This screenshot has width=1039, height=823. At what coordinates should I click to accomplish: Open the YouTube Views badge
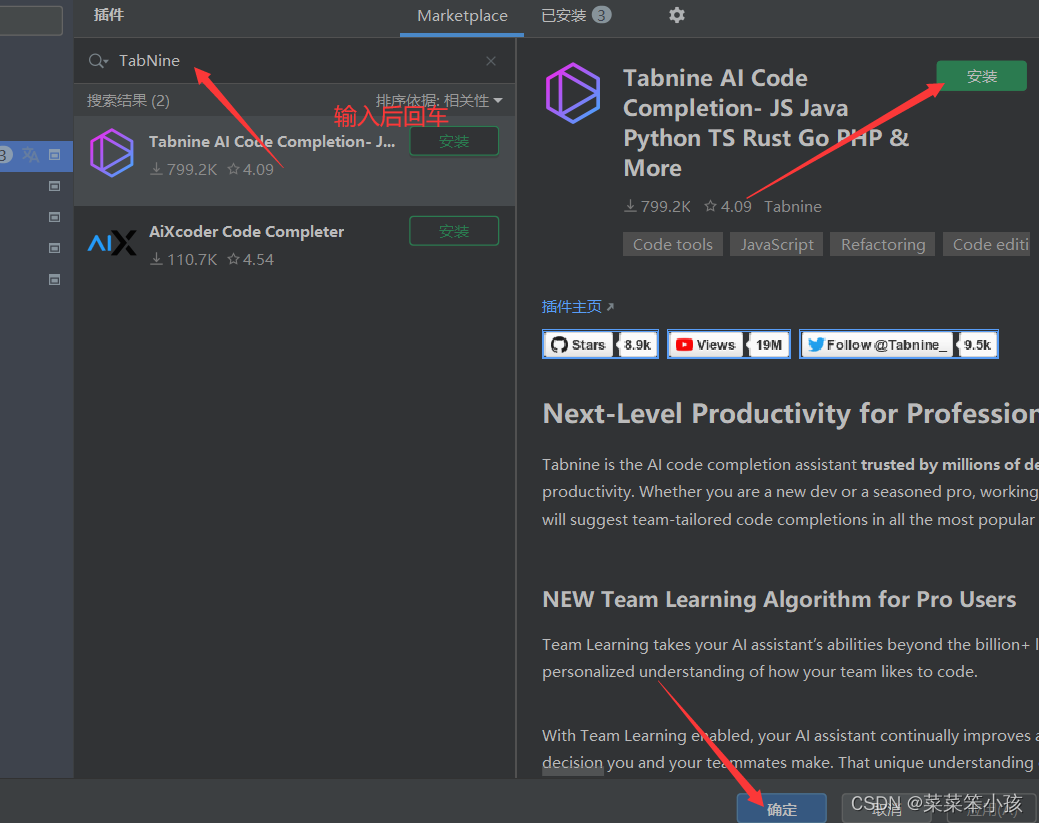pyautogui.click(x=728, y=345)
